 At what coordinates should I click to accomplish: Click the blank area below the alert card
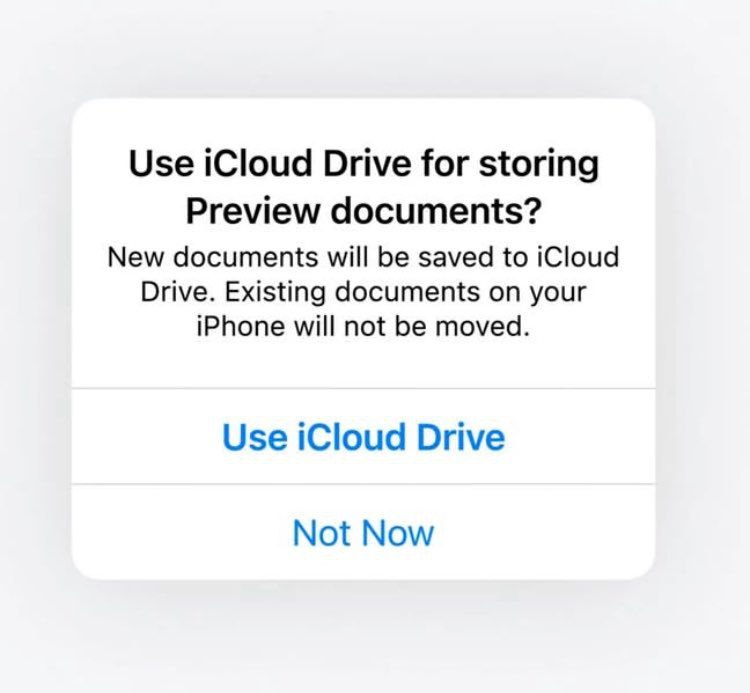[364, 636]
